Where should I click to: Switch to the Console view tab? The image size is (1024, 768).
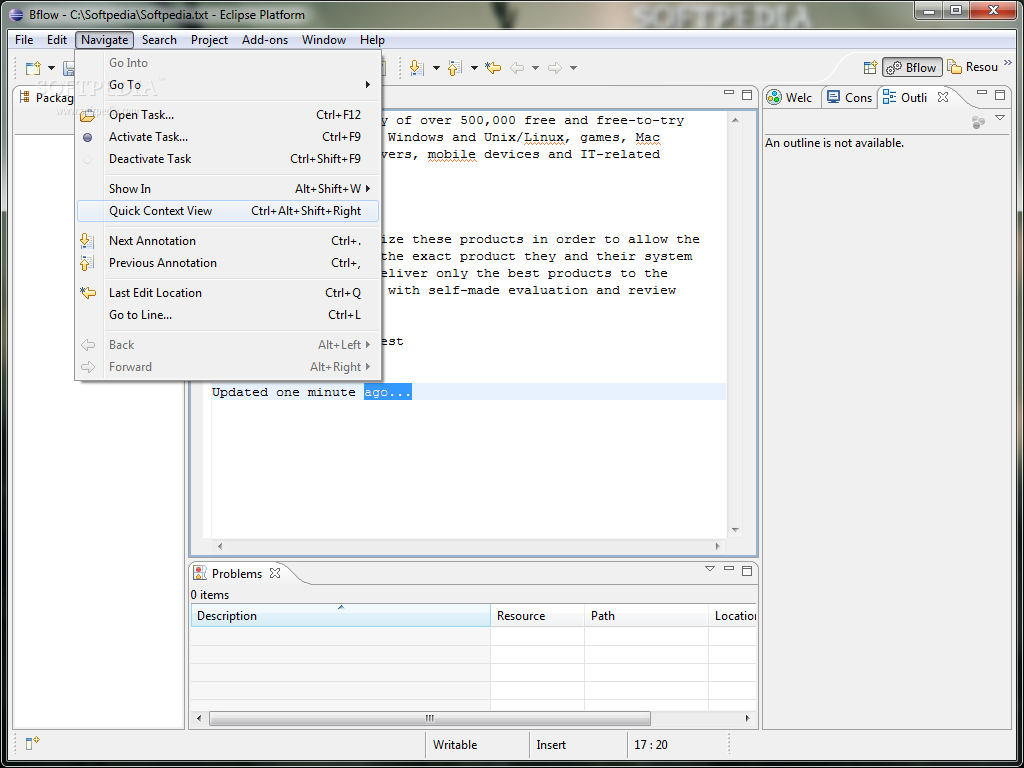click(x=850, y=97)
